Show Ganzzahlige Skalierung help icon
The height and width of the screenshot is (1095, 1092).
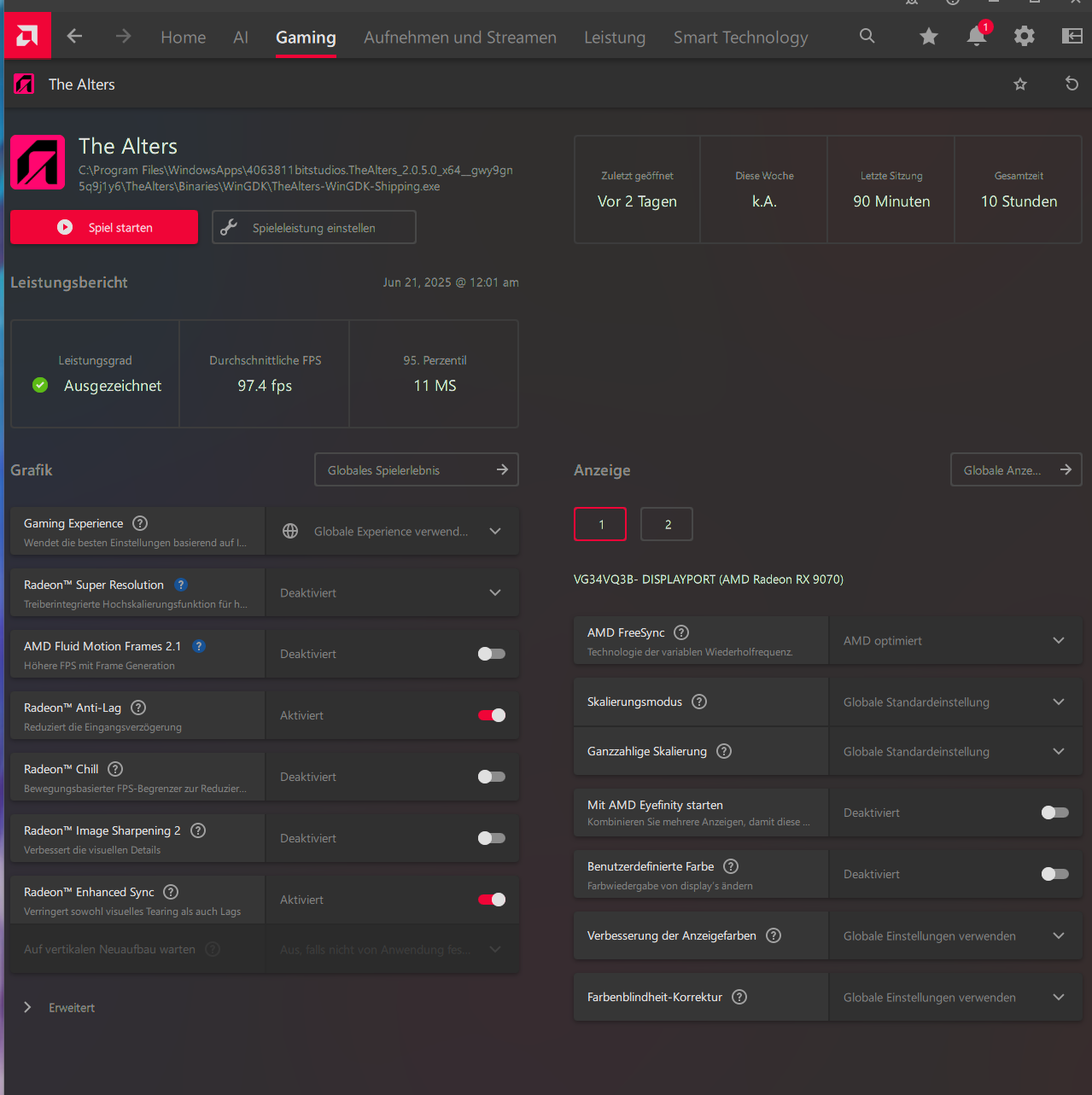coord(724,751)
